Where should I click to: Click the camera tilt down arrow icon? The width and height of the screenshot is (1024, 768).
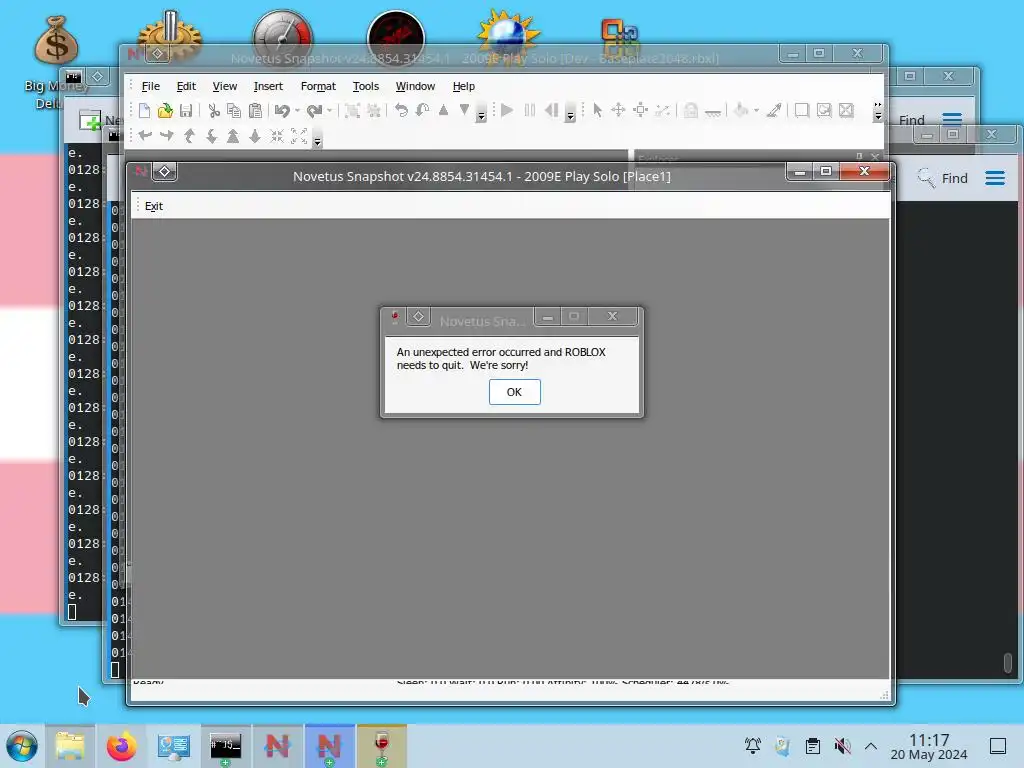tap(212, 136)
